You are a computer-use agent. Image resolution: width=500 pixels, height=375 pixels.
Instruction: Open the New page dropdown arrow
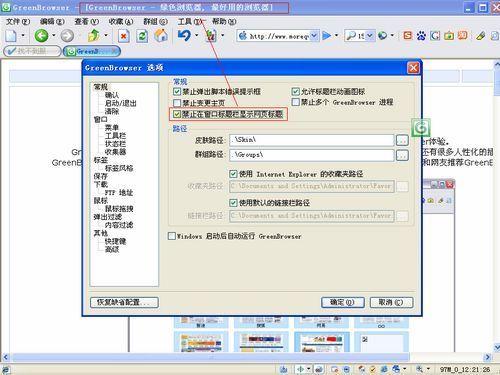point(23,35)
